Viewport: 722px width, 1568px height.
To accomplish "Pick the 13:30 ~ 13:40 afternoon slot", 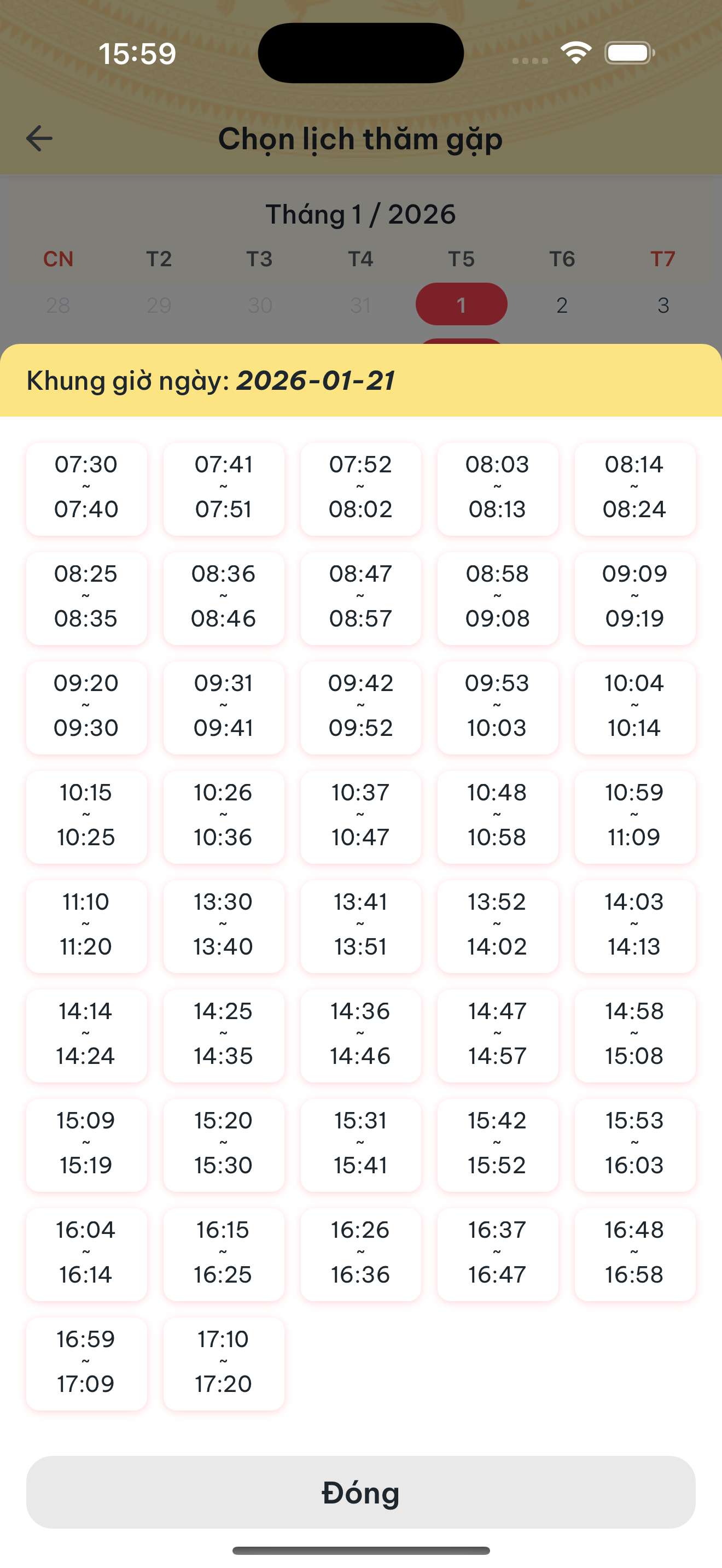I will pyautogui.click(x=223, y=925).
